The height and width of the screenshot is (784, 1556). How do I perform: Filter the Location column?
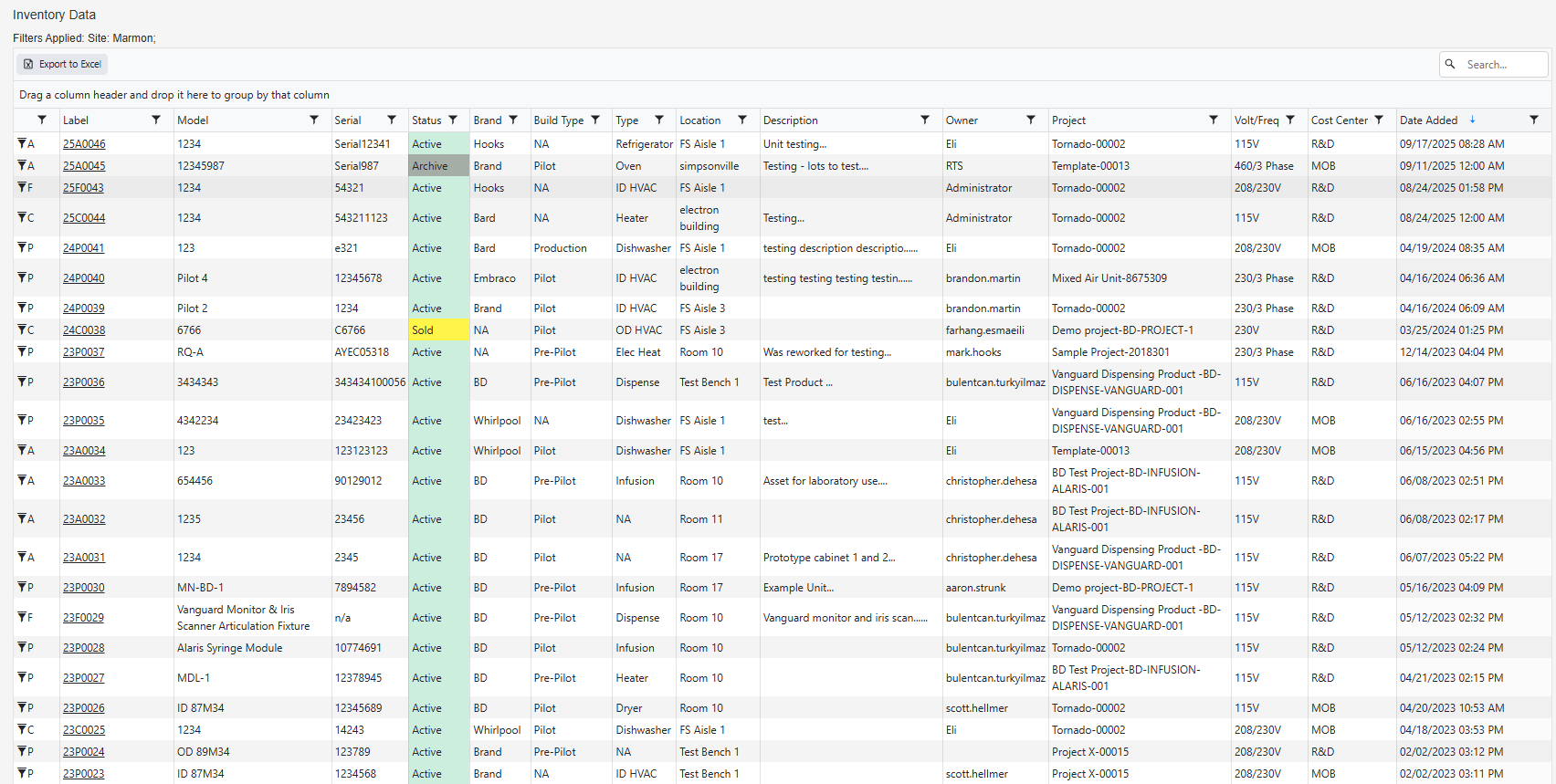click(742, 120)
